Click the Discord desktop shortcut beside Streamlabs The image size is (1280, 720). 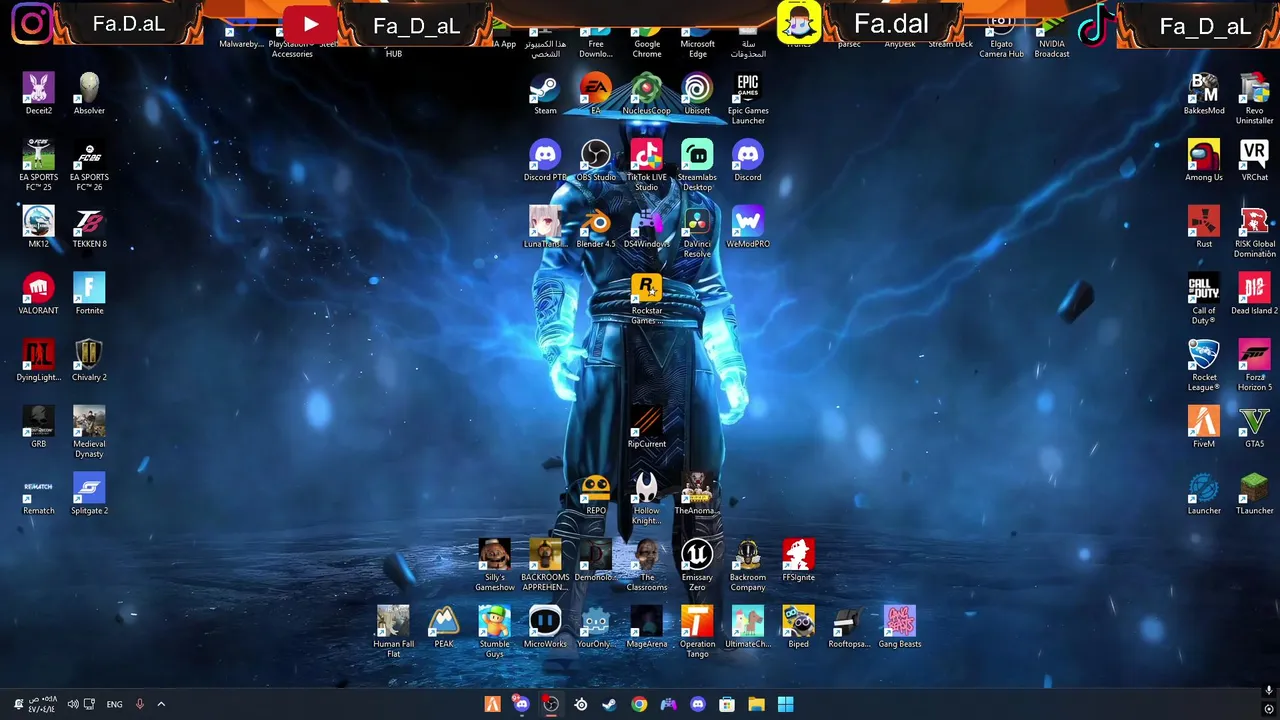tap(748, 161)
